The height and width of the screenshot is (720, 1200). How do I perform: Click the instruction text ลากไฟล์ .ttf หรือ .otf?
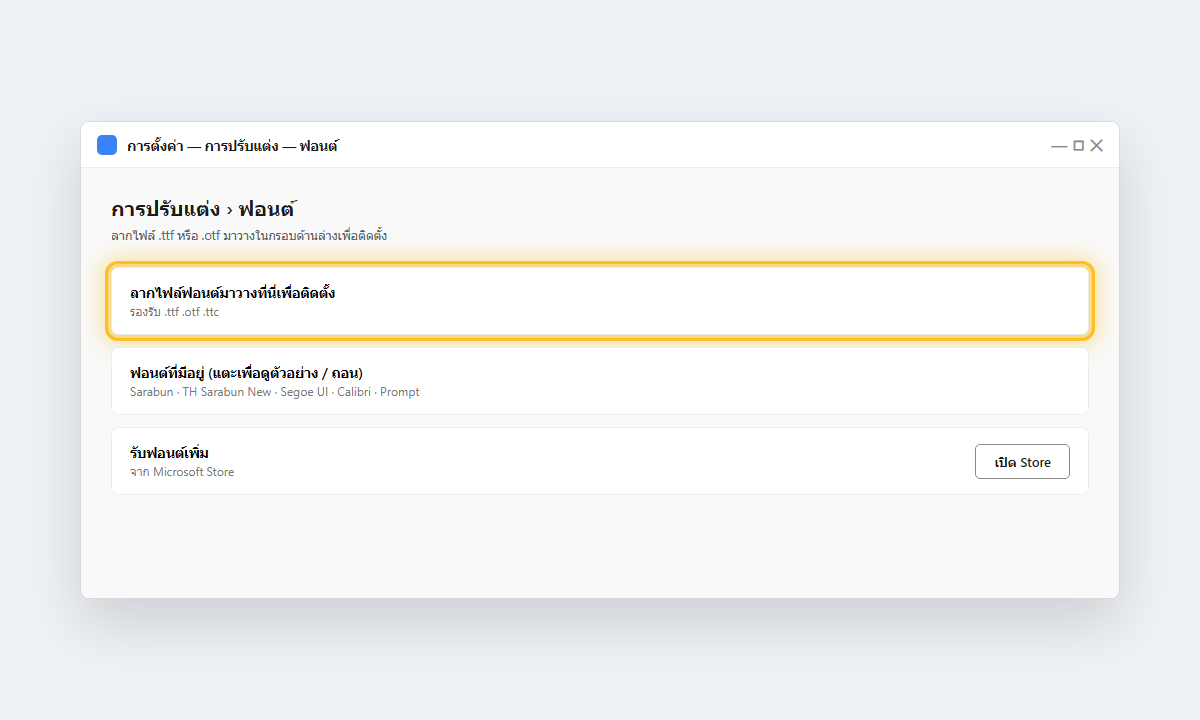pyautogui.click(x=249, y=236)
